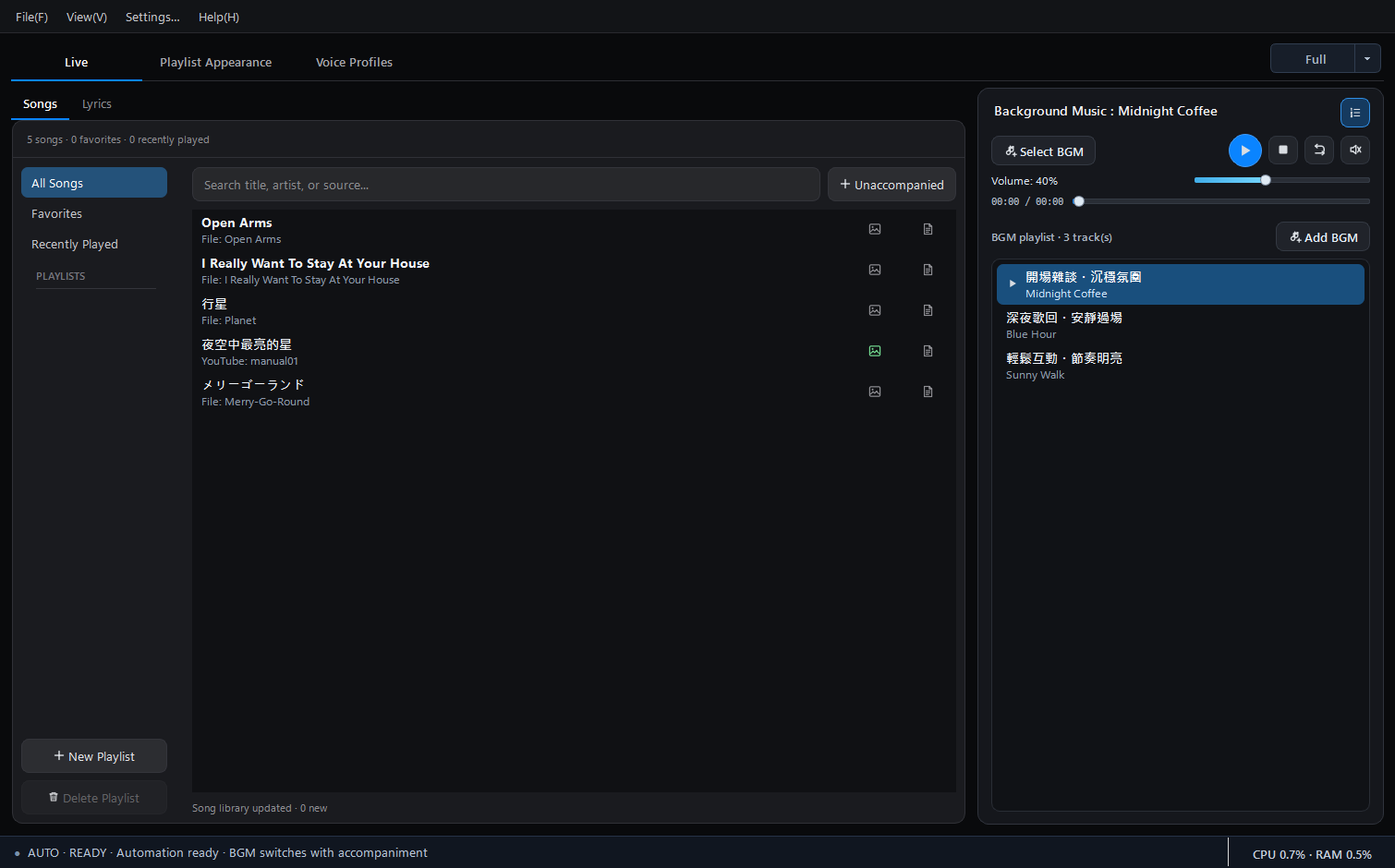This screenshot has height=868, width=1395.
Task: Mute the BGM audio
Action: (1355, 150)
